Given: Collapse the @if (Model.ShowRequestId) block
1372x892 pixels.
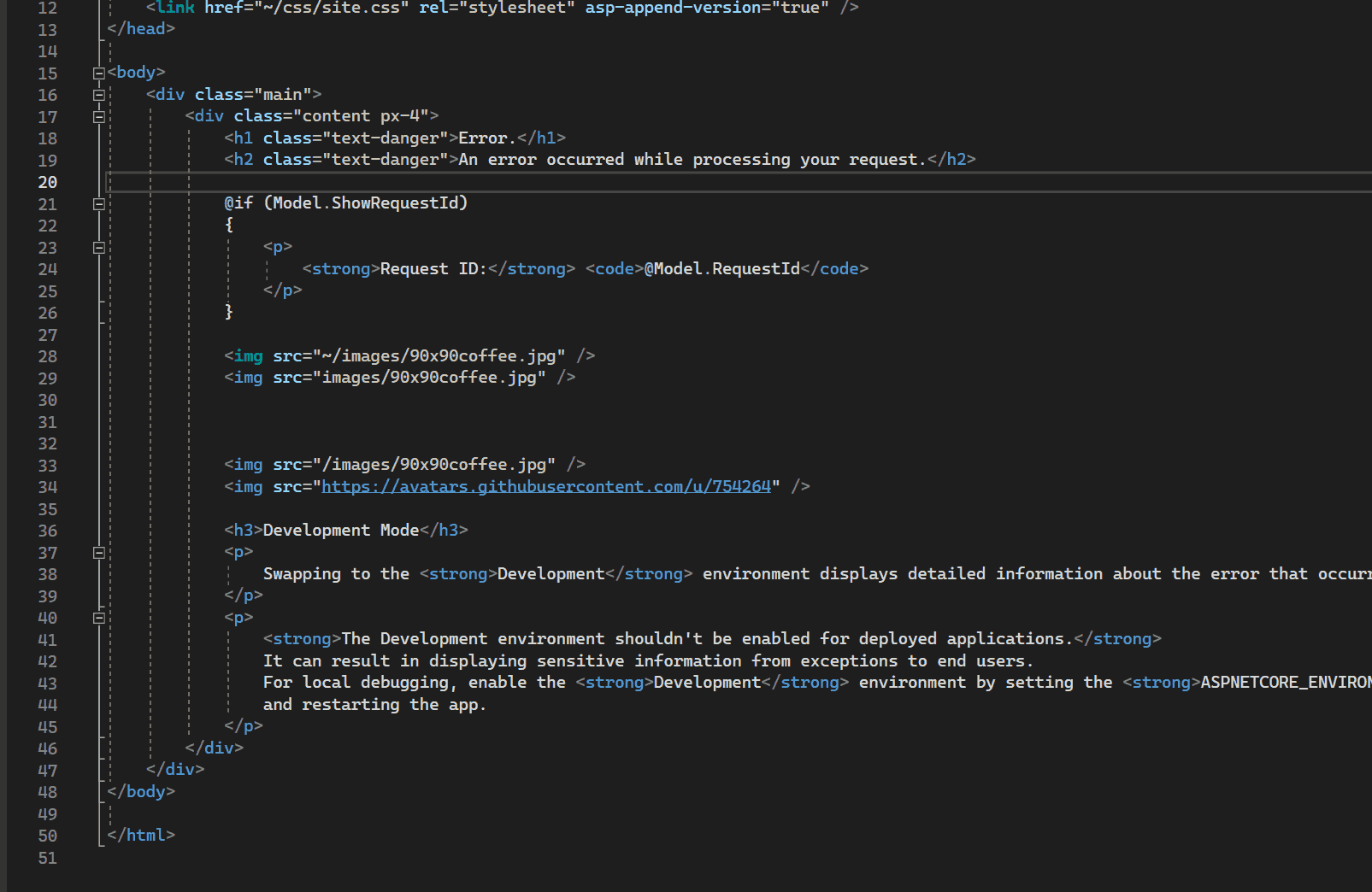Looking at the screenshot, I should click(x=98, y=203).
